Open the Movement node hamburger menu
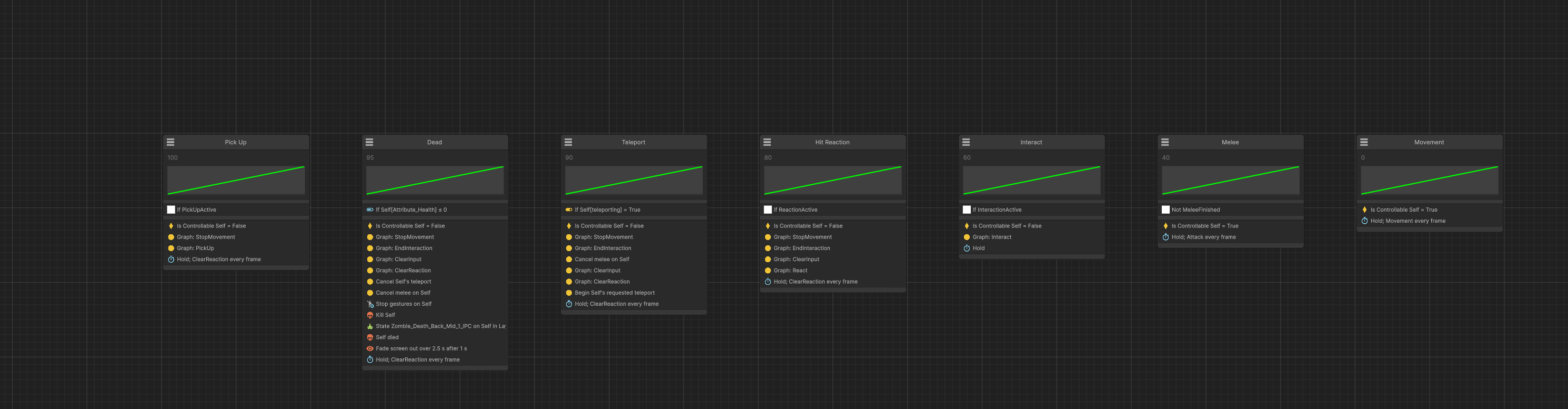The height and width of the screenshot is (409, 1568). 1364,142
